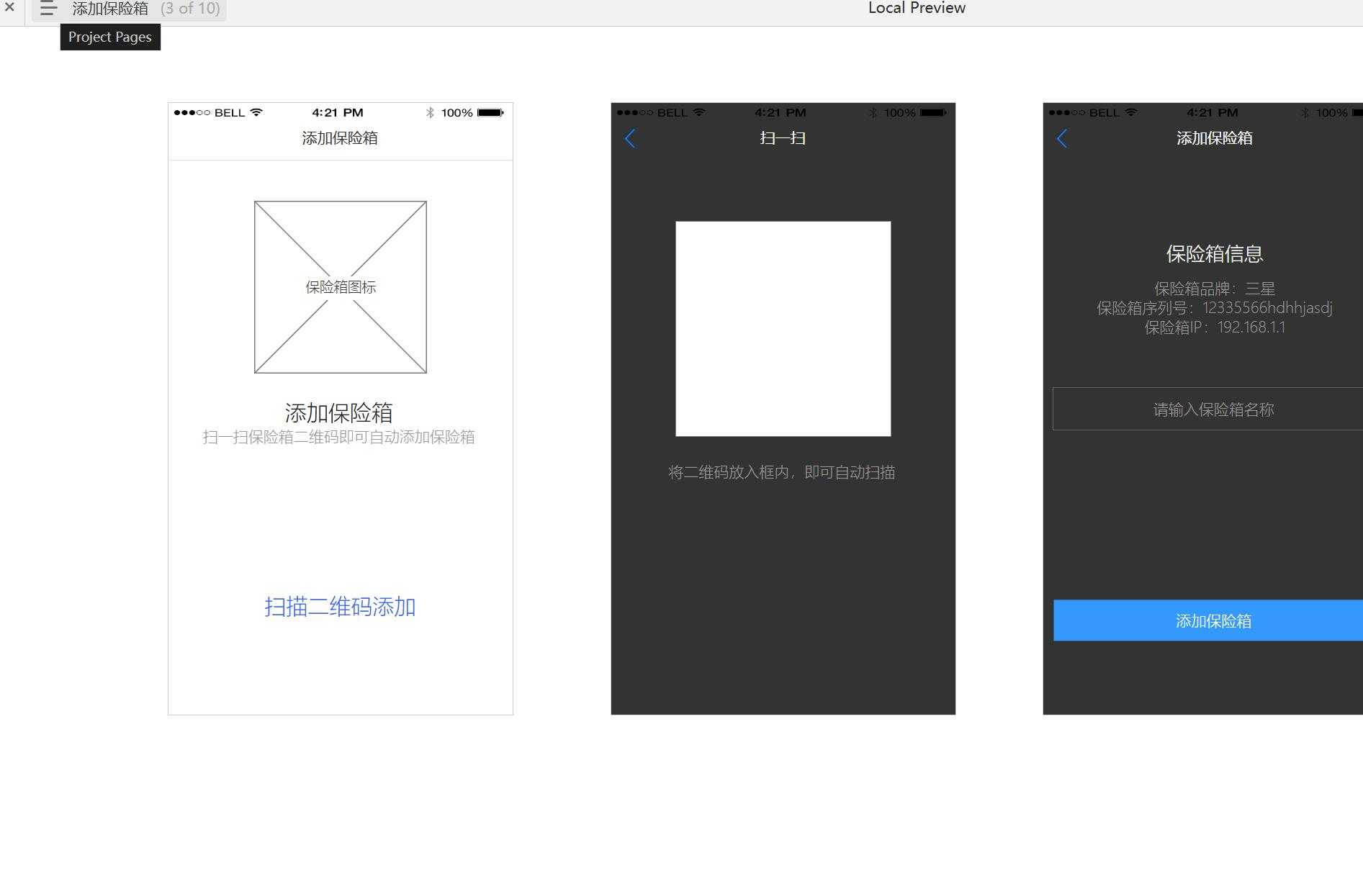Click the Local Preview label
Screen dimensions: 1363x896
coord(916,9)
